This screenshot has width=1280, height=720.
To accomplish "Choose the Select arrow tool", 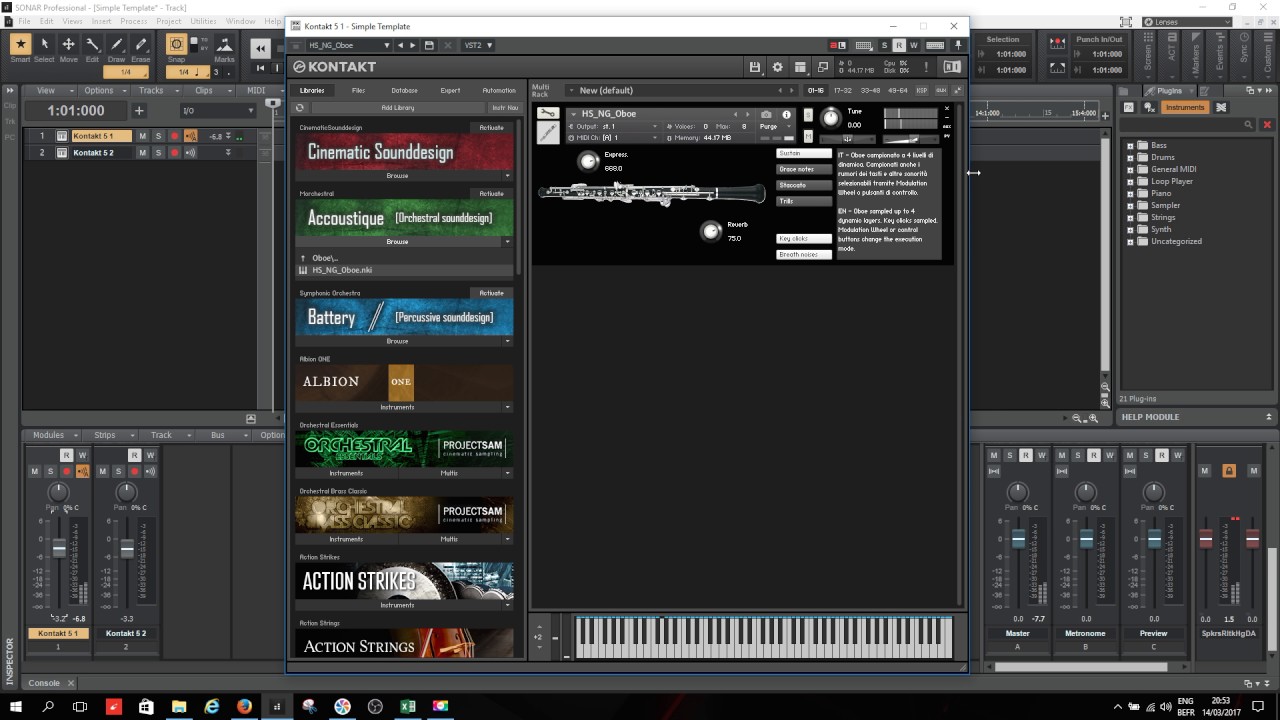I will click(x=44, y=44).
